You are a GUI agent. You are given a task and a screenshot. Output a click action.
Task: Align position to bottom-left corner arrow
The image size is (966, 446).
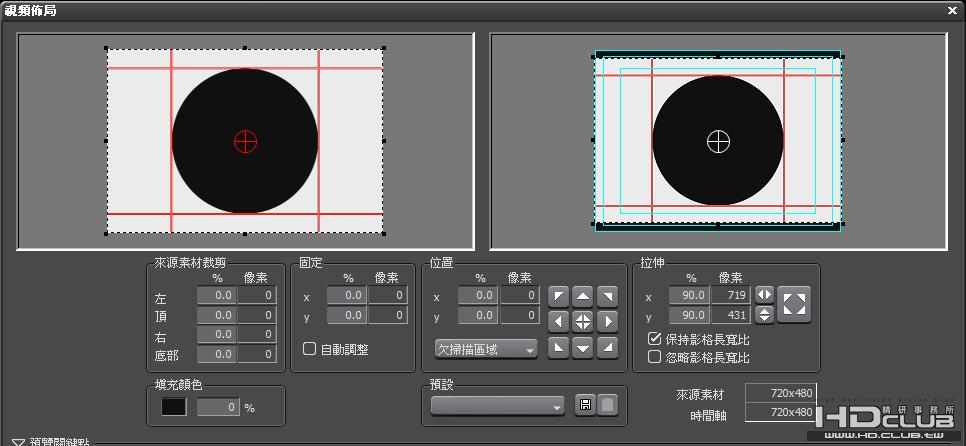559,347
